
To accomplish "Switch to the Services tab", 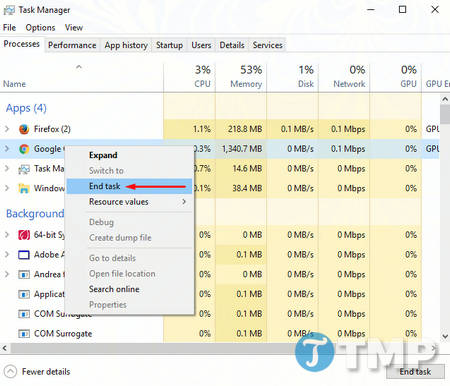I will [x=267, y=45].
